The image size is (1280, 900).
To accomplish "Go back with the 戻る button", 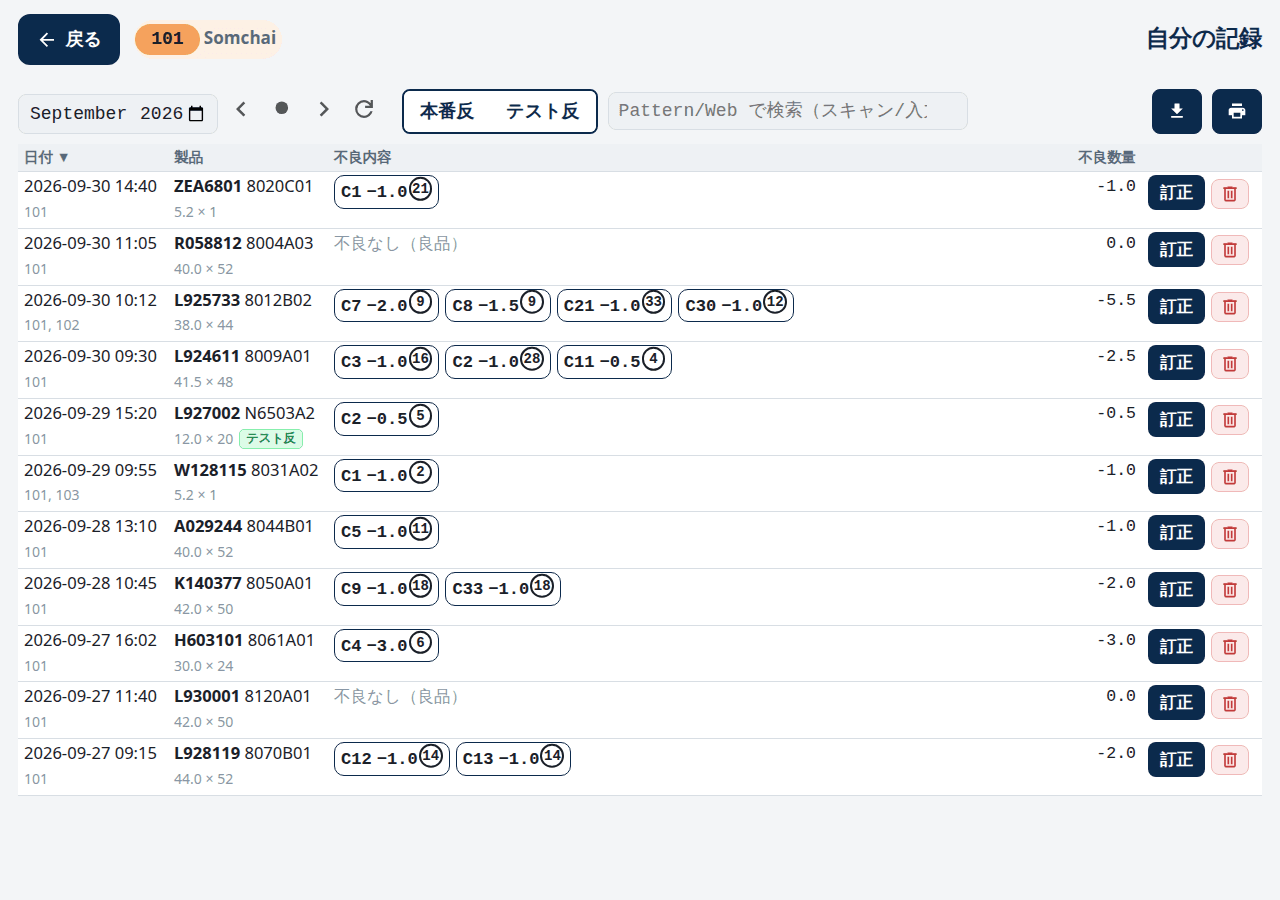I will 69,40.
